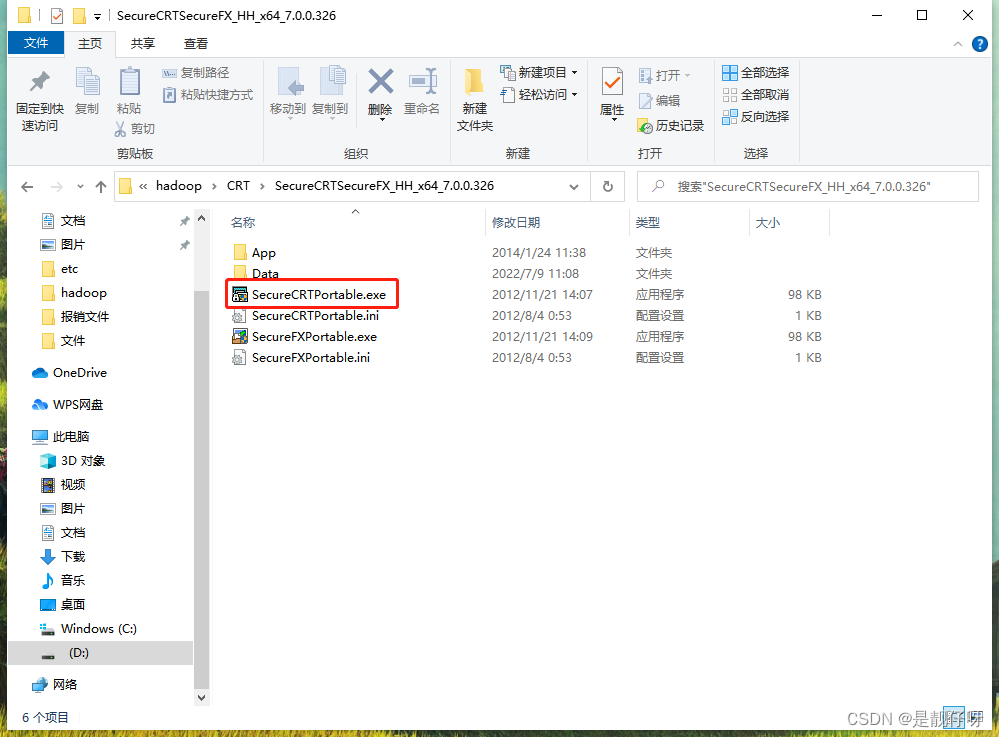Open Videos (视频) in sidebar
Viewport: 999px width, 737px height.
(x=73, y=485)
